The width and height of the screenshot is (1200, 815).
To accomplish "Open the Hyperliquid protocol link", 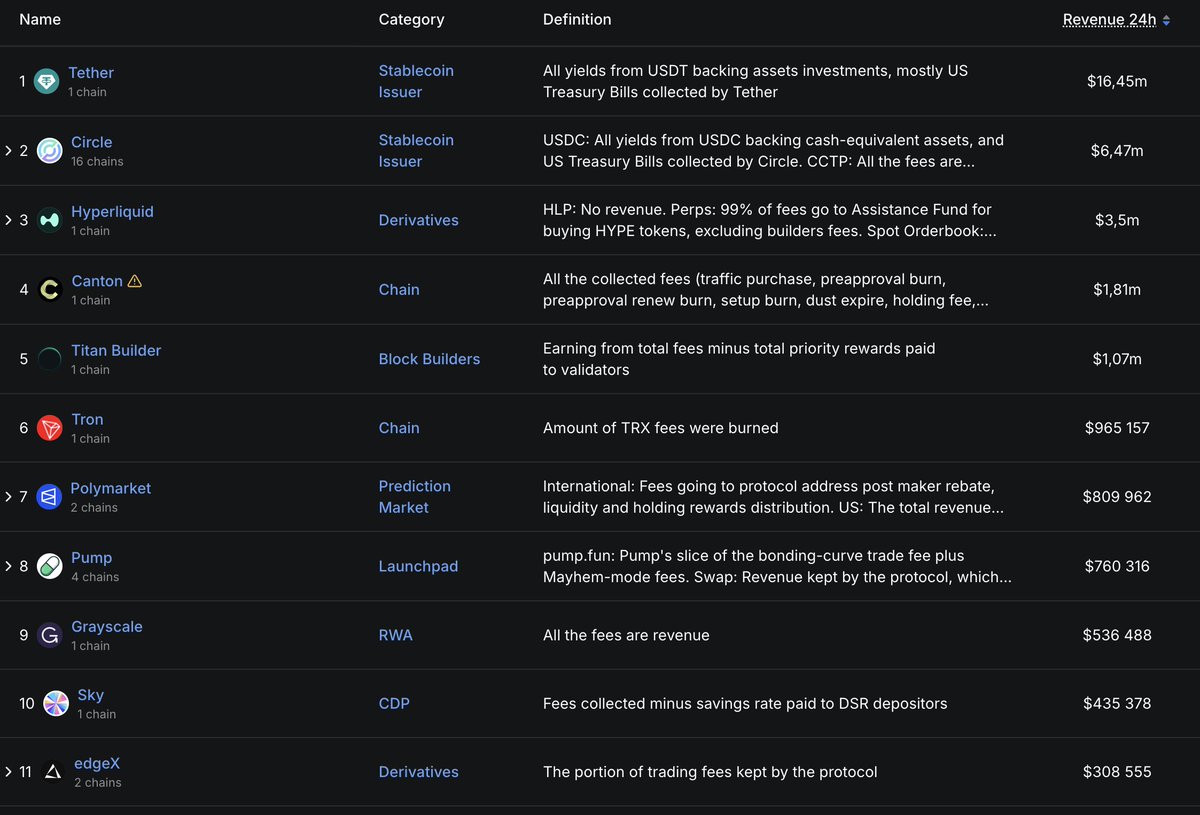I will [x=112, y=212].
